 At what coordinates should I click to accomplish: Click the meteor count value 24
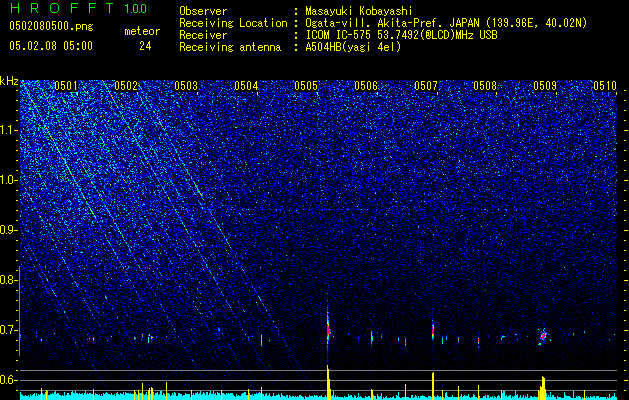pyautogui.click(x=145, y=46)
